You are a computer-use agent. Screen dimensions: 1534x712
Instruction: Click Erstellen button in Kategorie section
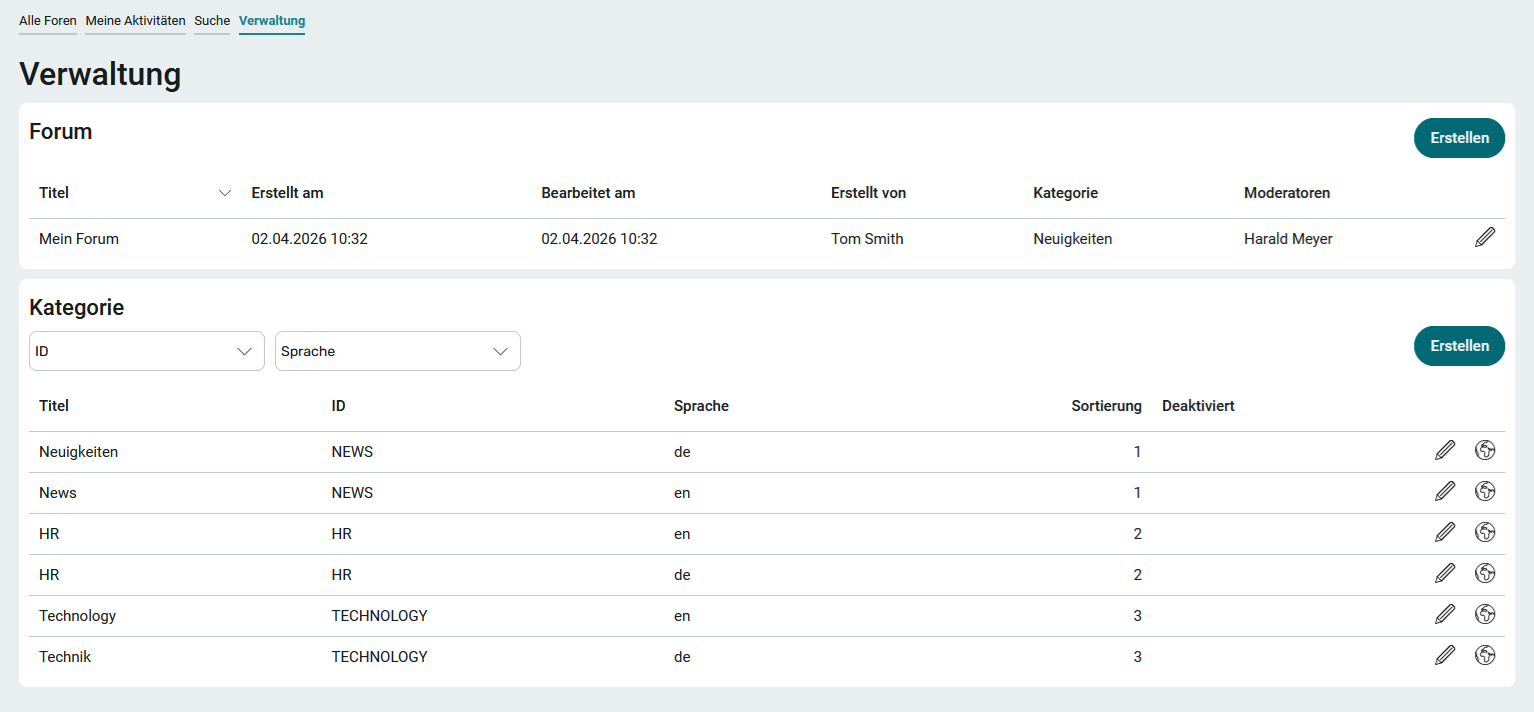coord(1458,346)
